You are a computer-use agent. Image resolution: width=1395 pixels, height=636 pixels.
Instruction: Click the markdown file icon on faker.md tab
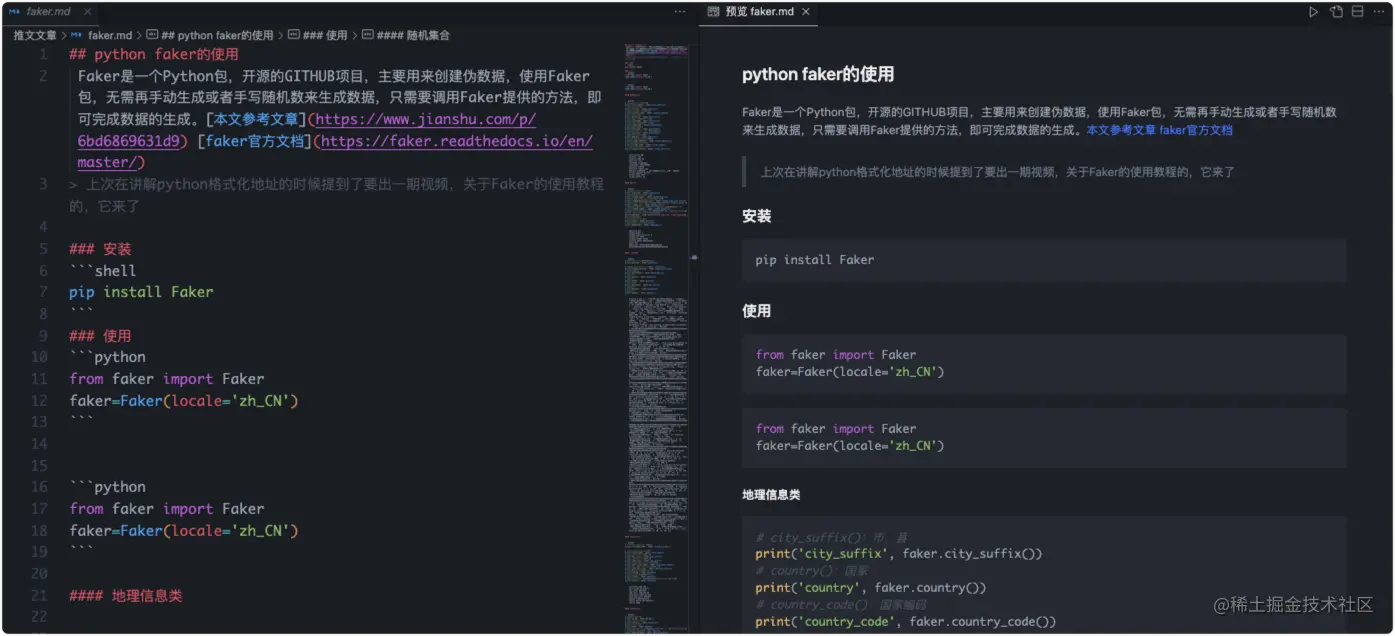click(14, 12)
